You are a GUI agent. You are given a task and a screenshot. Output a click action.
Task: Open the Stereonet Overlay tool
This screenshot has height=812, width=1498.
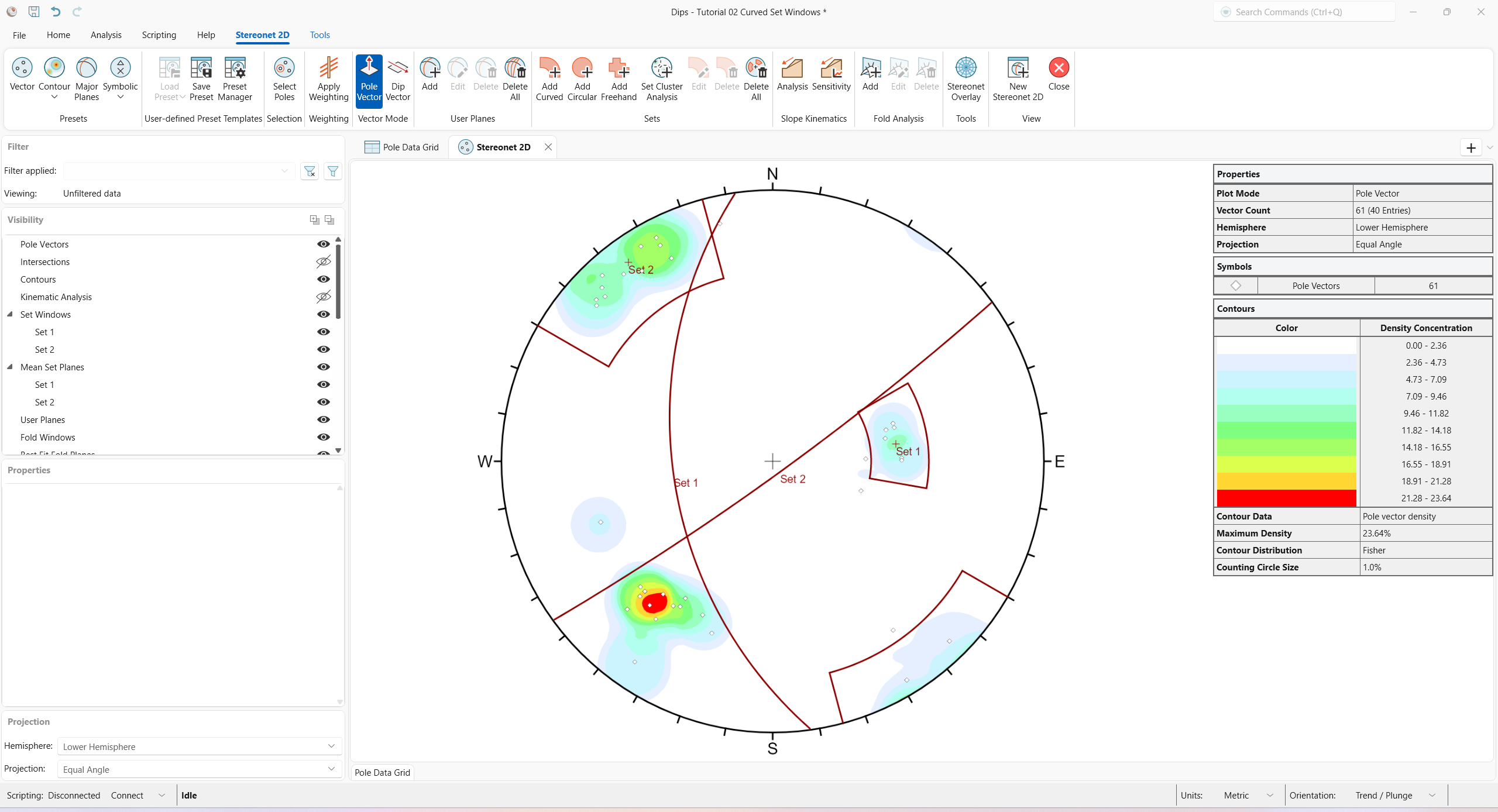pyautogui.click(x=966, y=79)
